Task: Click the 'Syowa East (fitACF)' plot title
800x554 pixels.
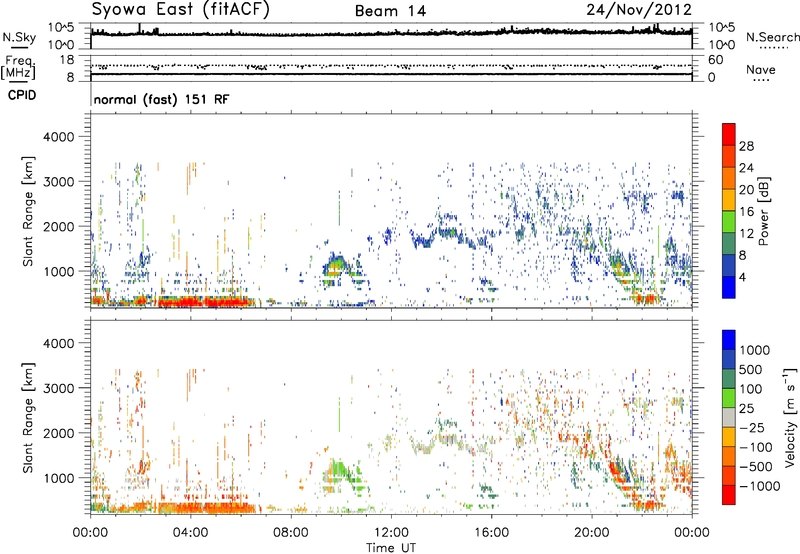Action: click(x=181, y=10)
